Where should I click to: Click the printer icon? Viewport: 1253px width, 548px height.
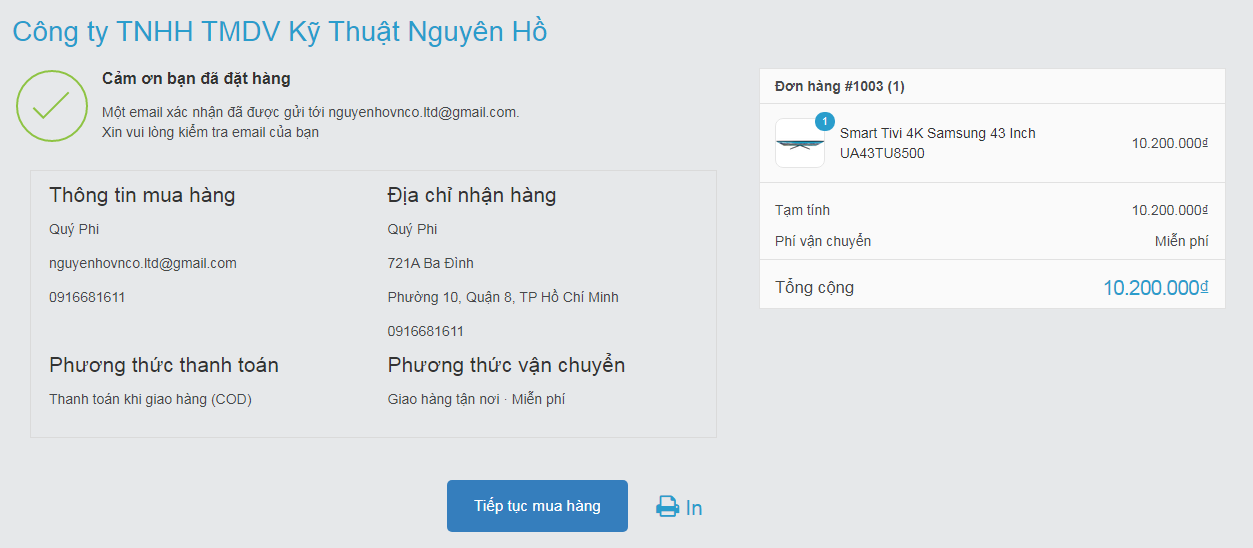(x=667, y=507)
